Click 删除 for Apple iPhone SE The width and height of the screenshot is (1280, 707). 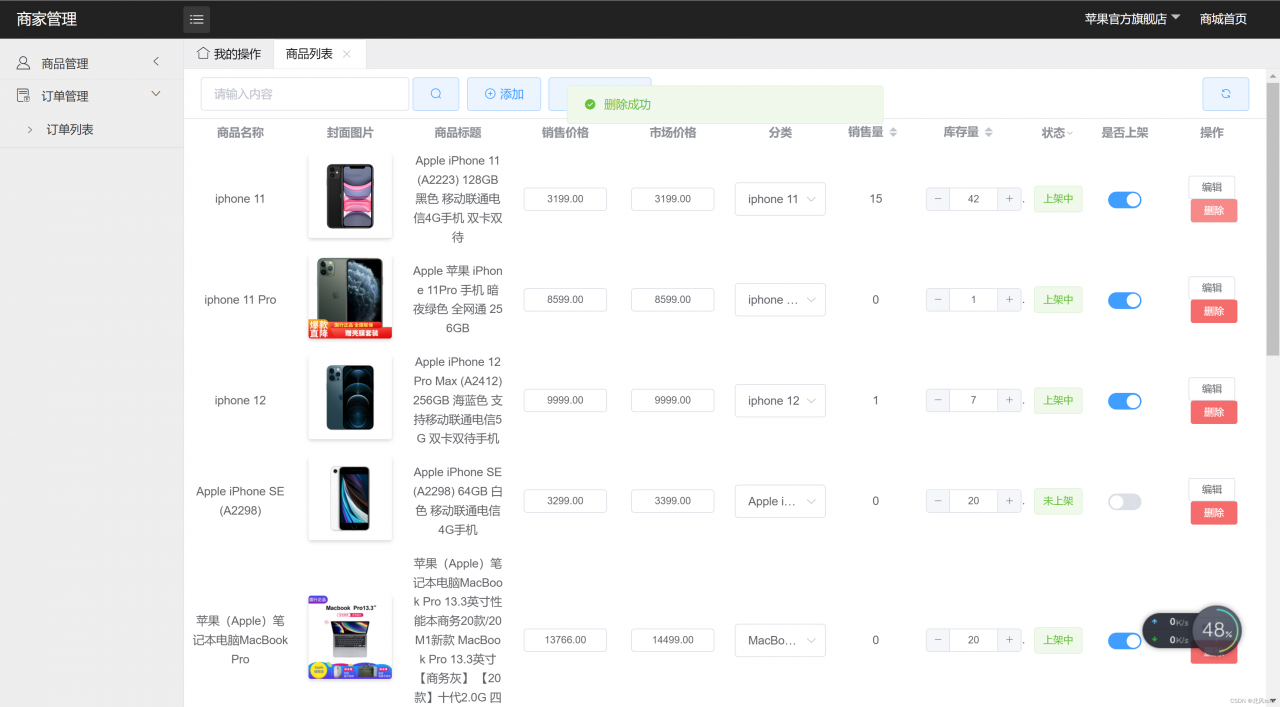point(1214,513)
